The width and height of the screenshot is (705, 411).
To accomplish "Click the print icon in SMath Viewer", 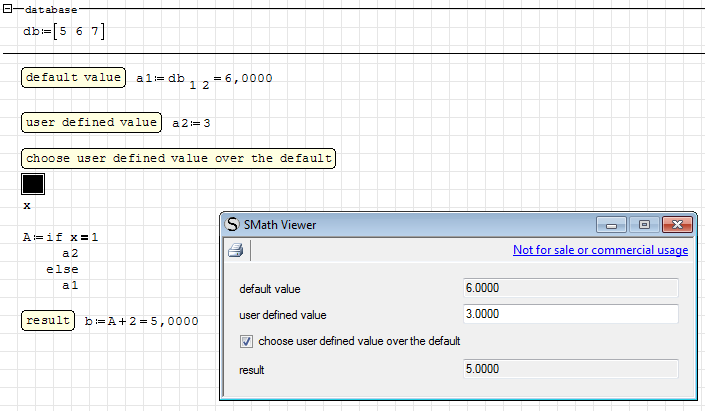I will click(x=235, y=251).
